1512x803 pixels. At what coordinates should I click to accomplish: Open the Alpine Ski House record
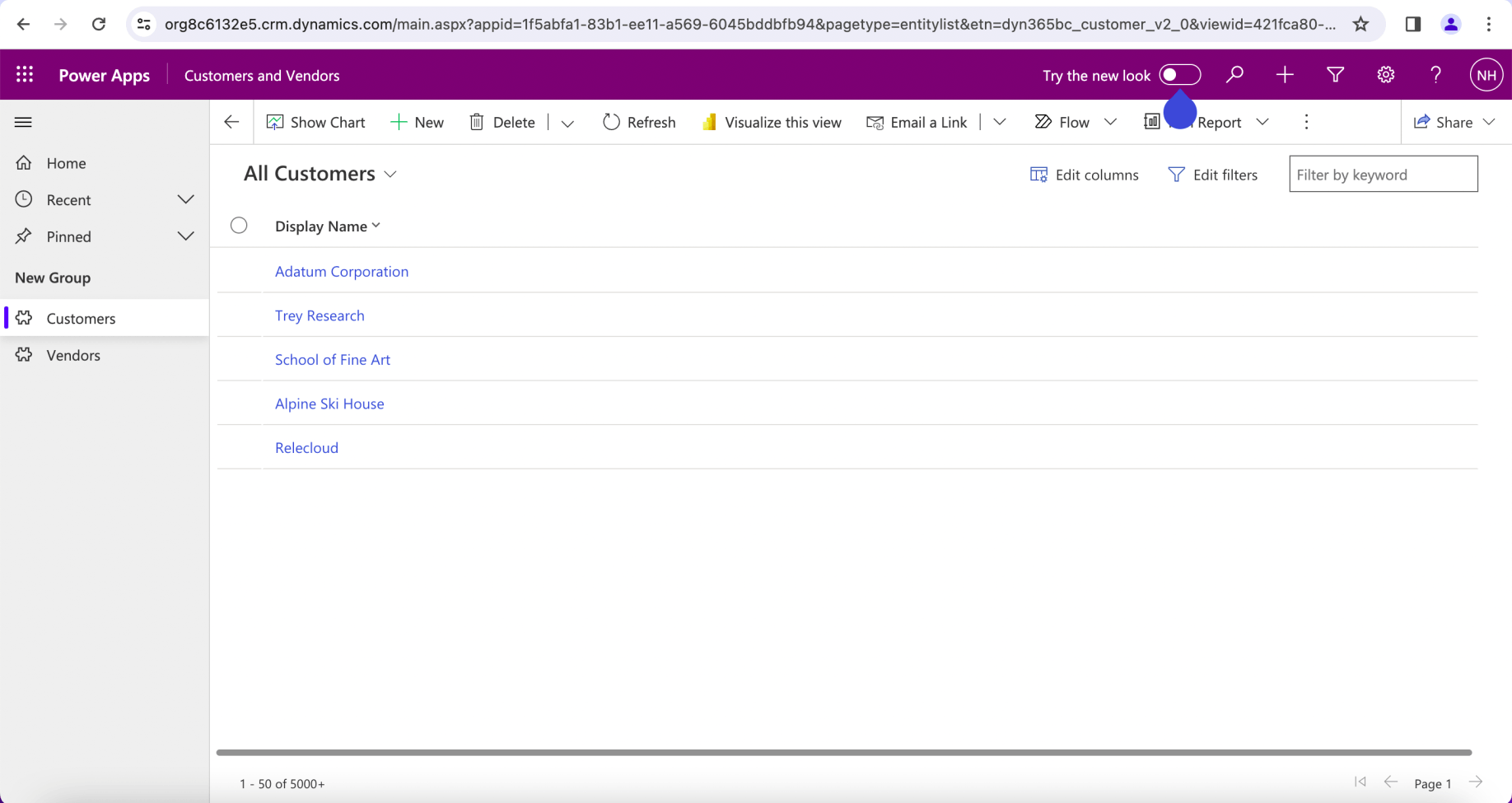[329, 404]
